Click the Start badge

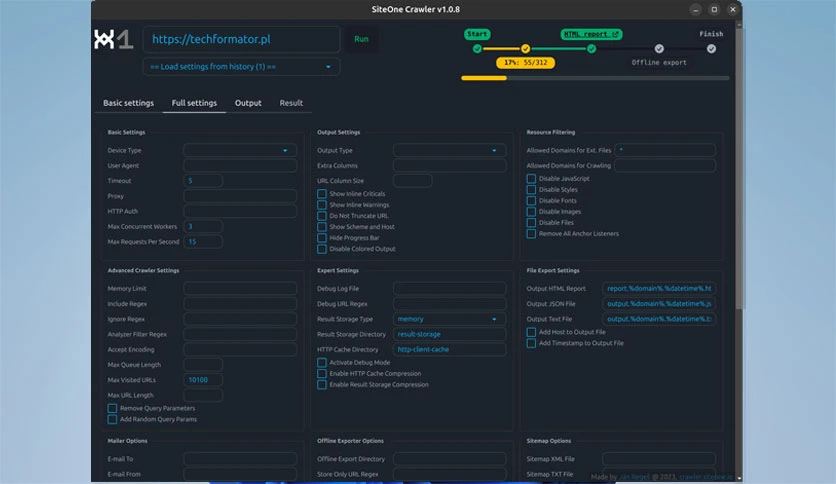(477, 34)
